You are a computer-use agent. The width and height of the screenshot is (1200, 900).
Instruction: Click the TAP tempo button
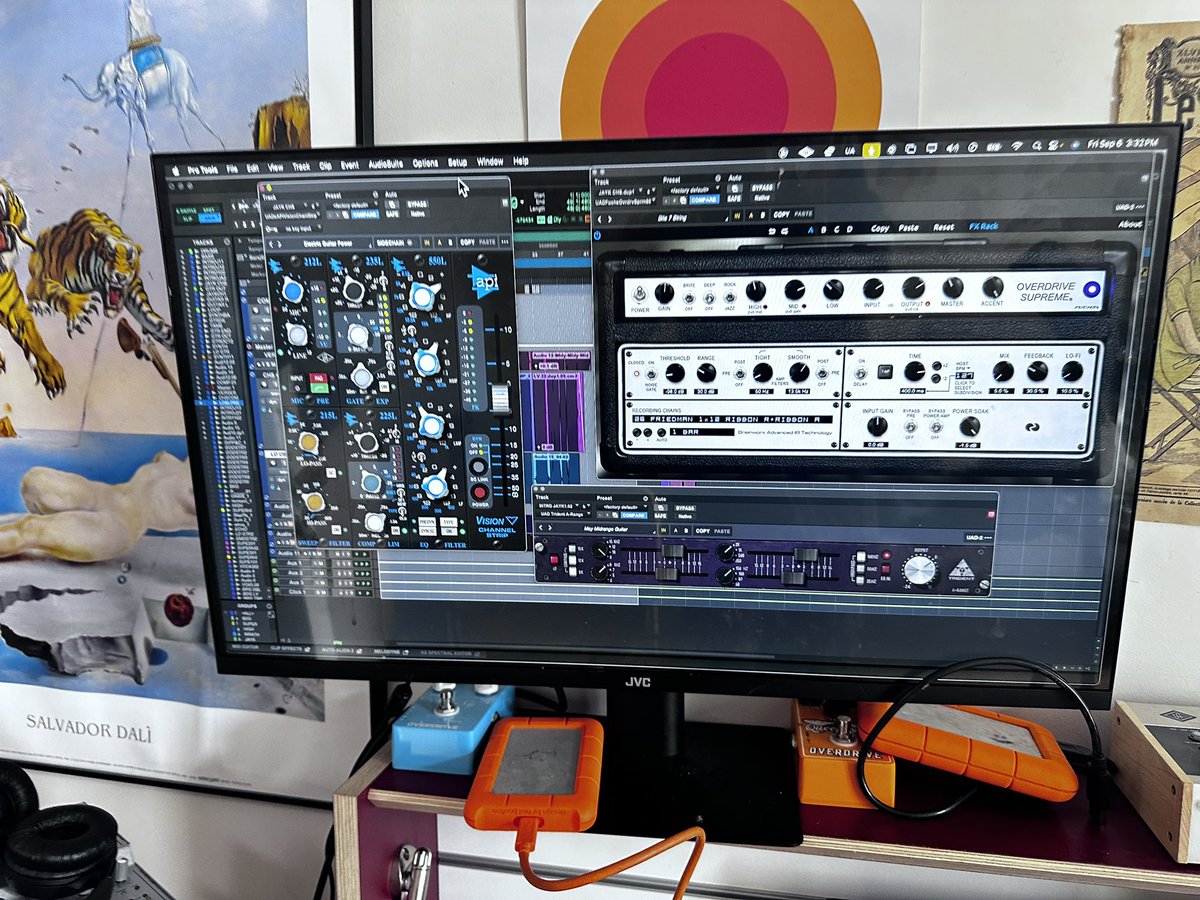[x=885, y=371]
